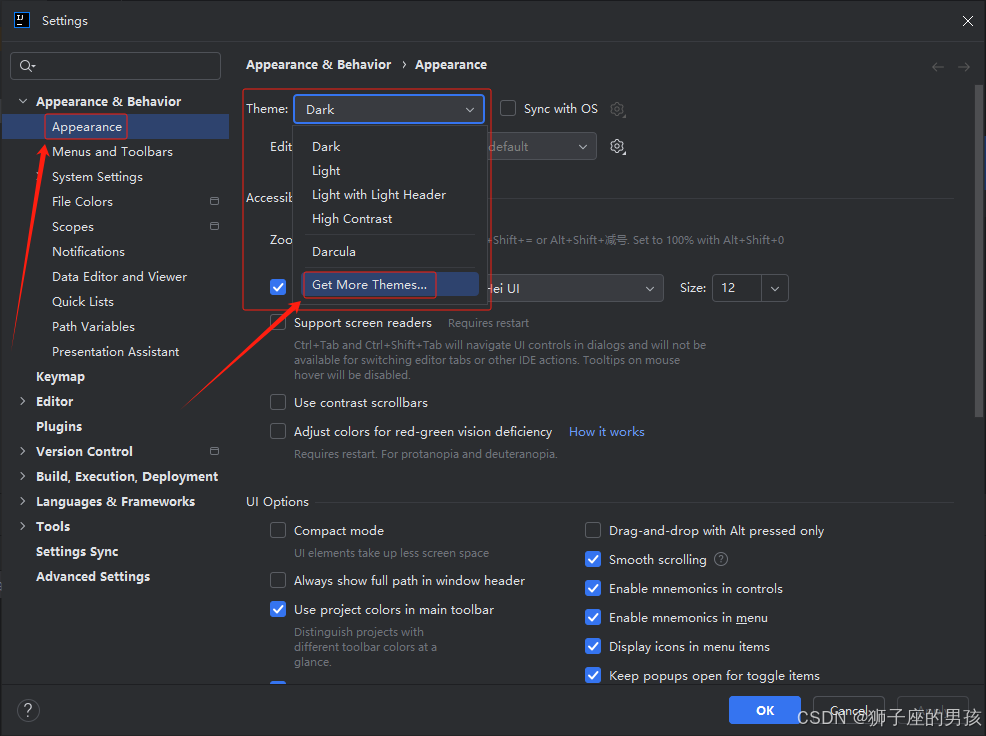Click the Cancel button

click(x=849, y=710)
